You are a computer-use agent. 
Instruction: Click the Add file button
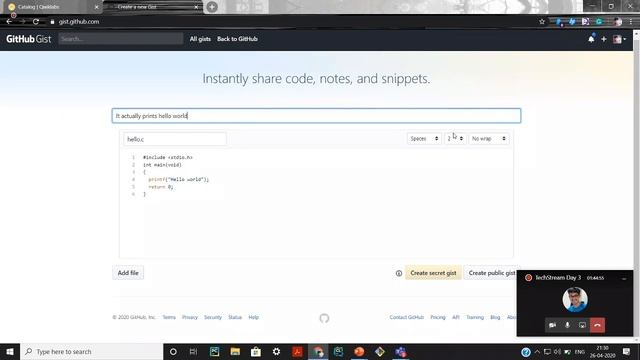[128, 273]
